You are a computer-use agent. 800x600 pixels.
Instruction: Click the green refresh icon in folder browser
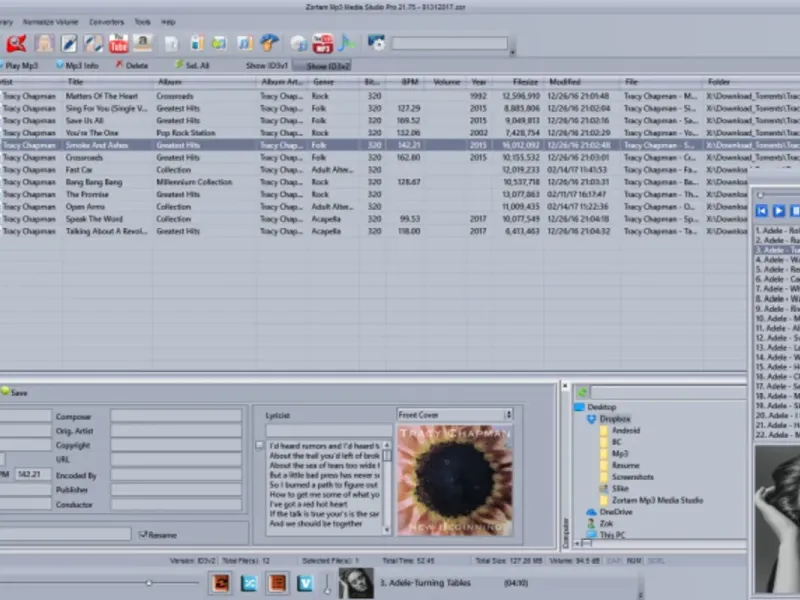[x=582, y=392]
